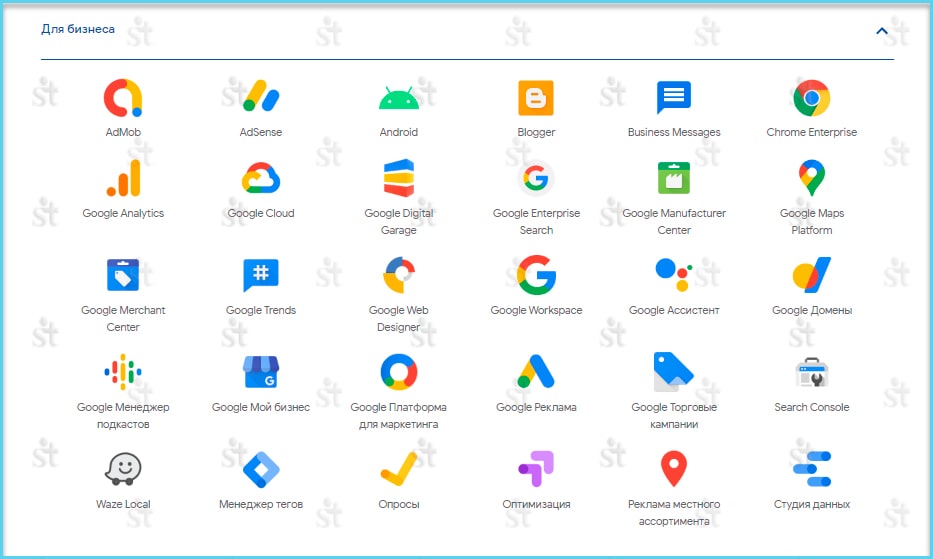Click the Waze Local smiley icon

tap(123, 469)
